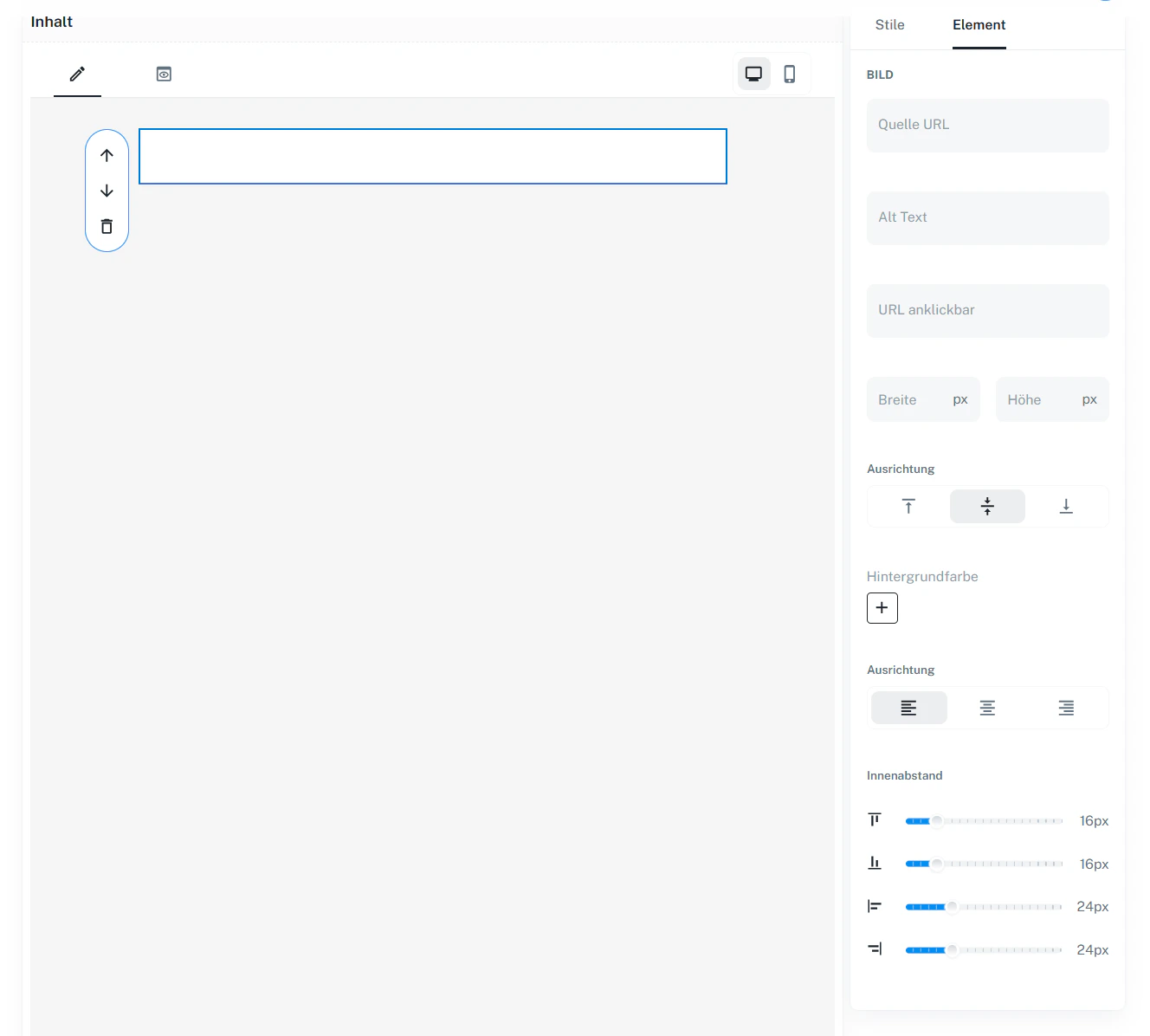Adjust left padding slider
Screen dimensions: 1150x1036
tap(984, 907)
